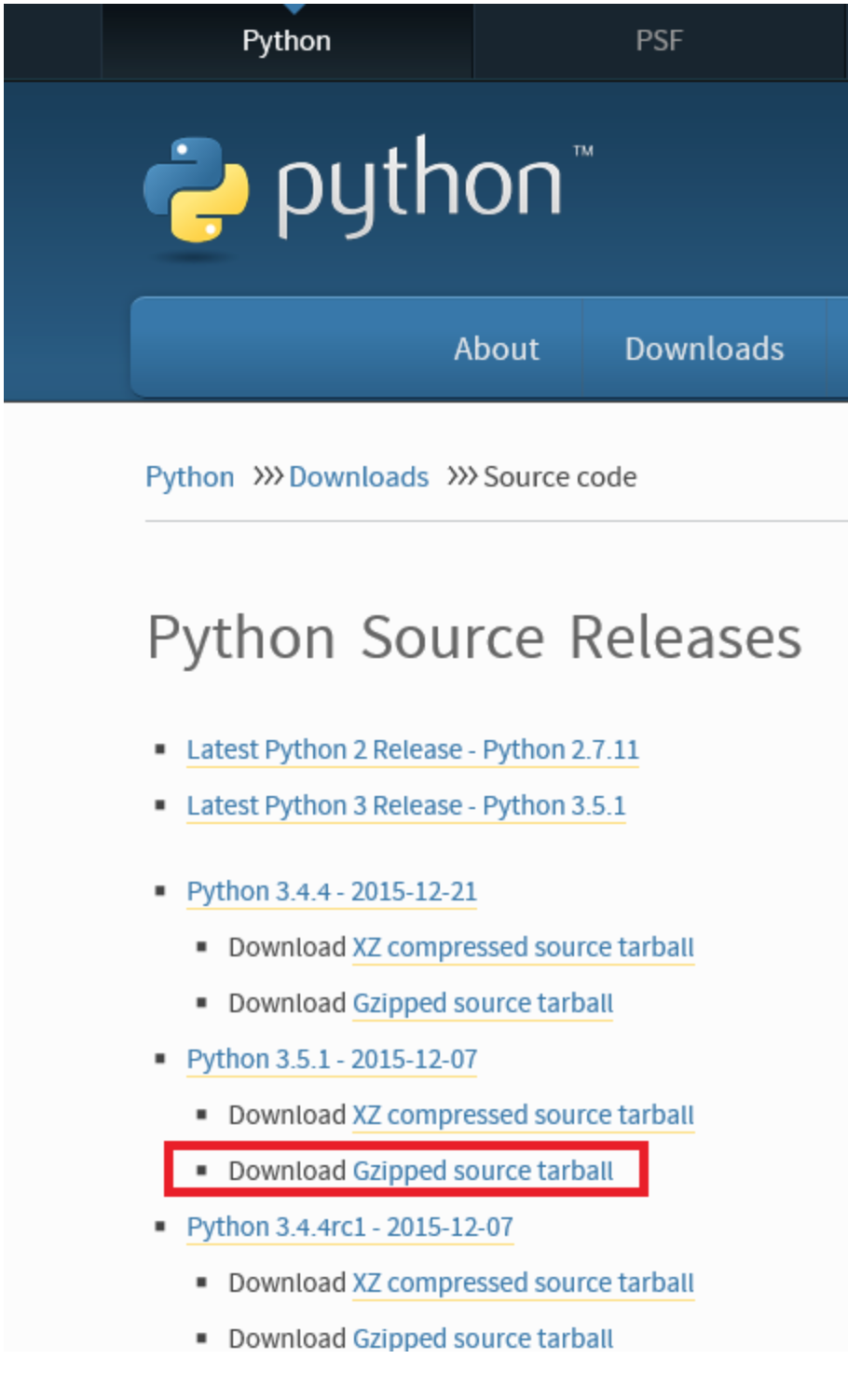The height and width of the screenshot is (1400, 848).
Task: Open Python 3.4.4 release page link
Action: click(332, 891)
